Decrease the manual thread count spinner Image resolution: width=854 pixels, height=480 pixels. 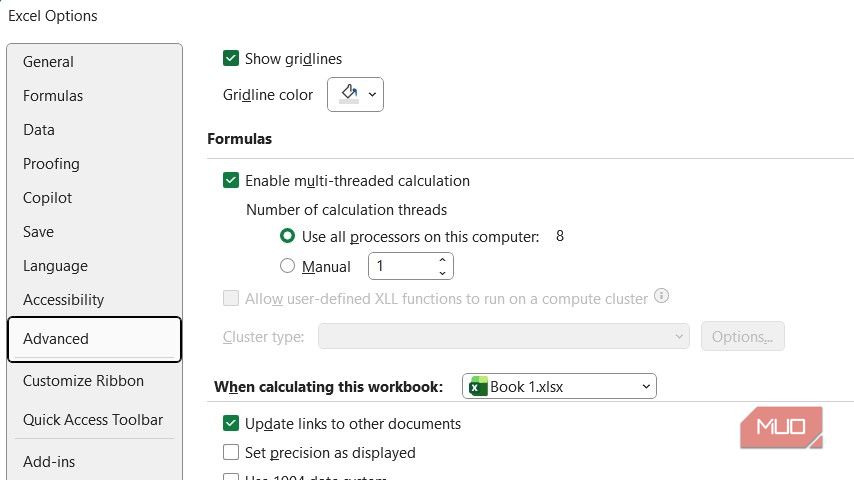tap(442, 272)
